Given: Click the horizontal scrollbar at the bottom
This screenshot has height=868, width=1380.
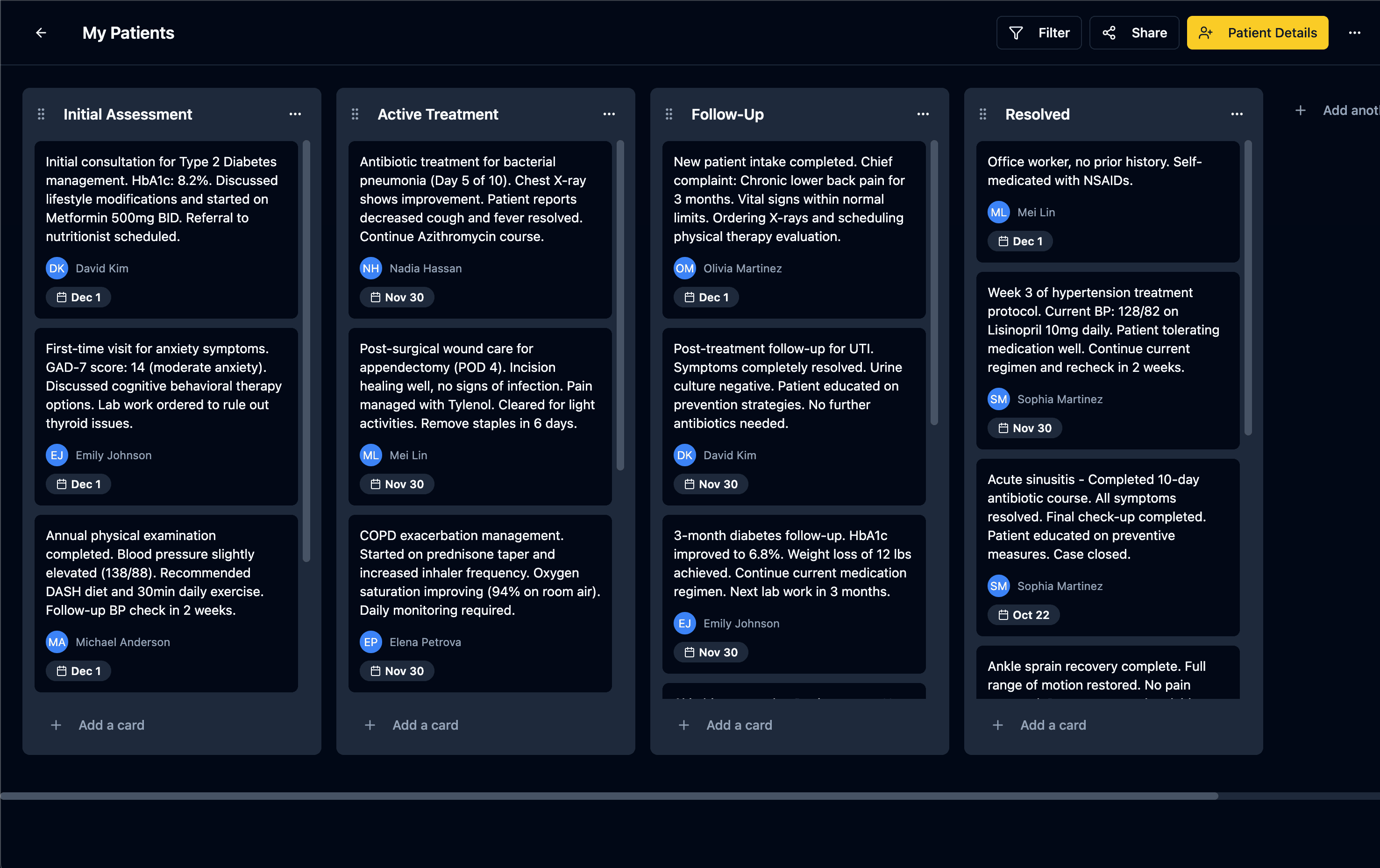Looking at the screenshot, I should click(688, 795).
